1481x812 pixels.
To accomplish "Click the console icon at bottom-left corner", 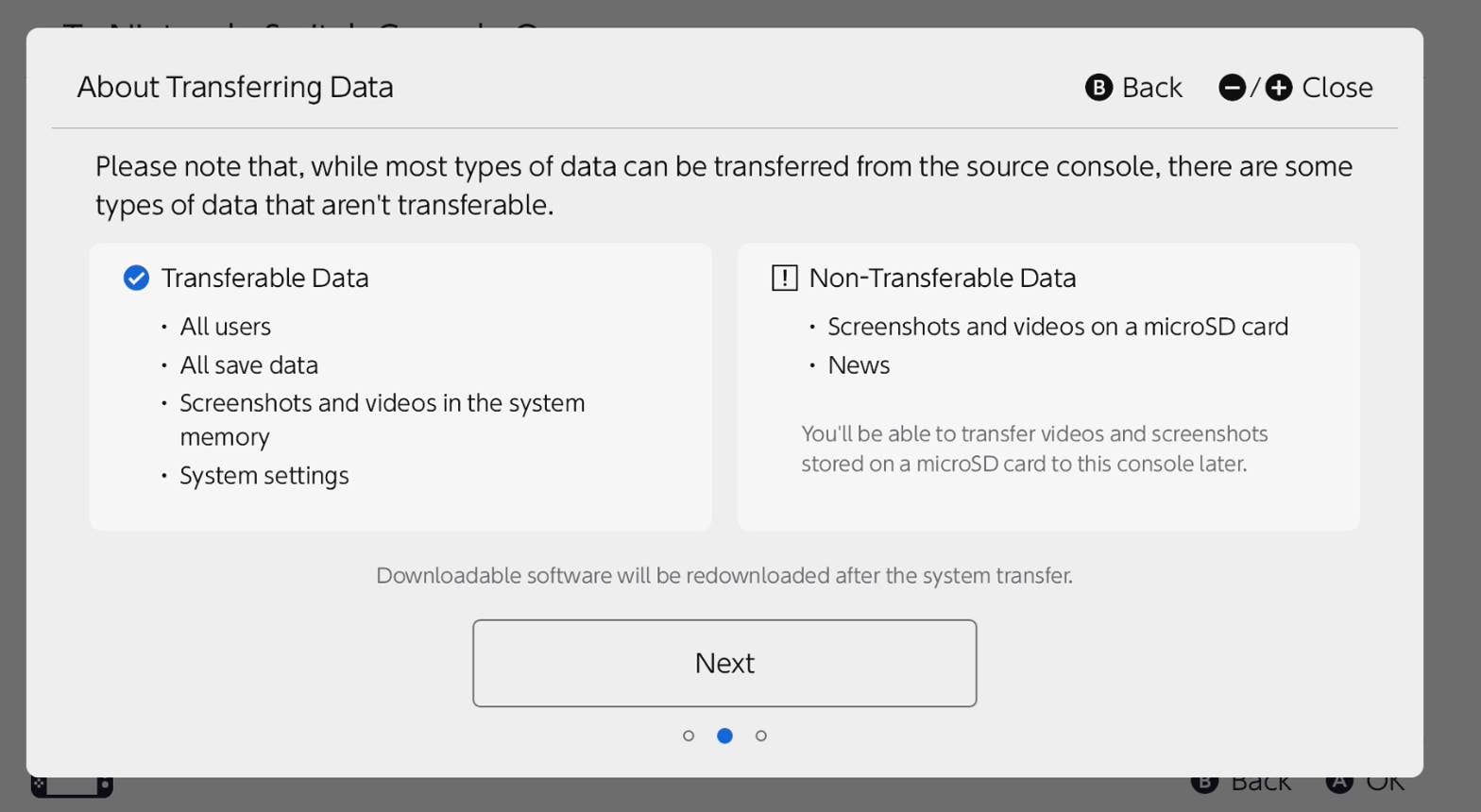I will 71,786.
